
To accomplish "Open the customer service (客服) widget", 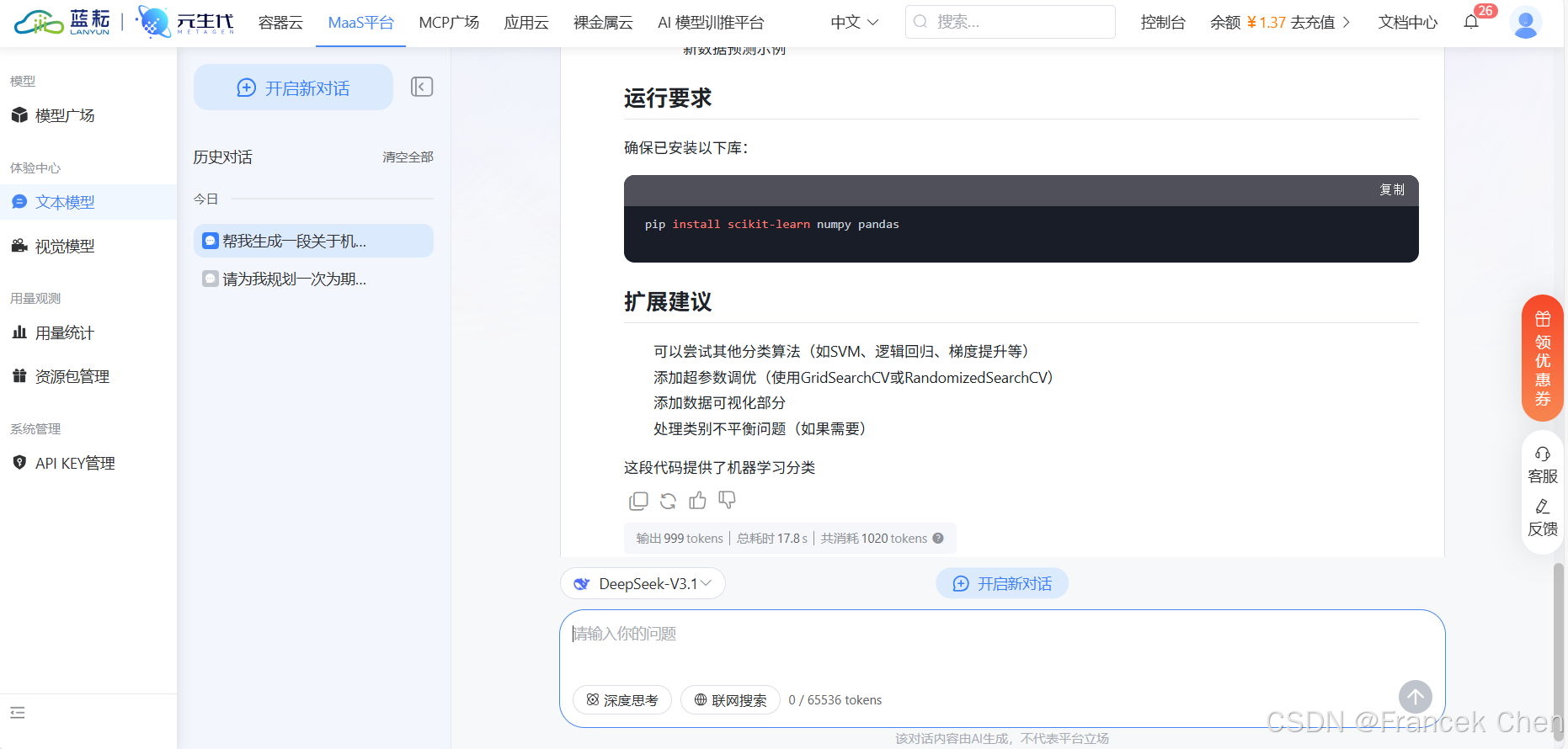I will coord(1543,465).
